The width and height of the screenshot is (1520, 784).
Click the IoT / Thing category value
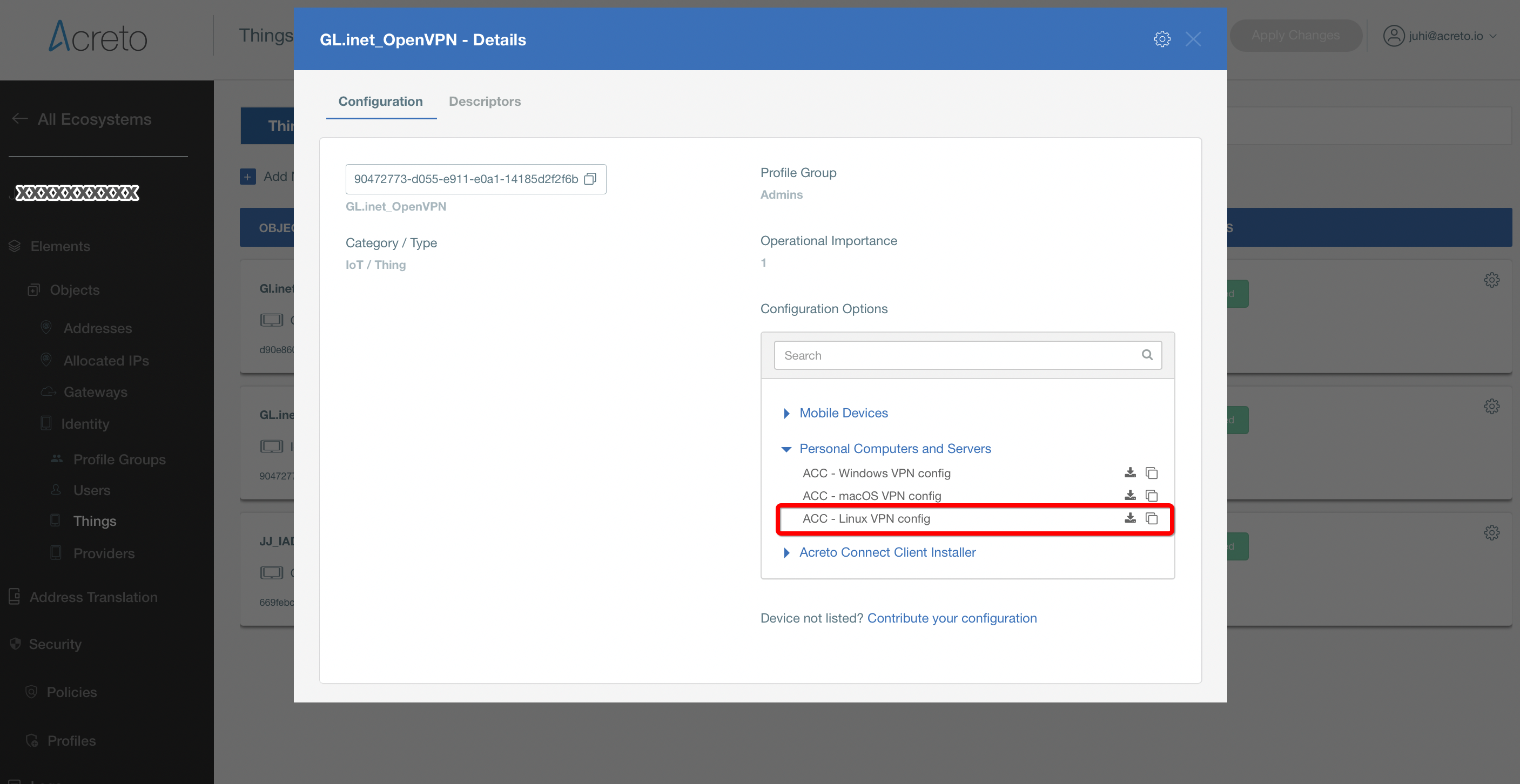[376, 265]
